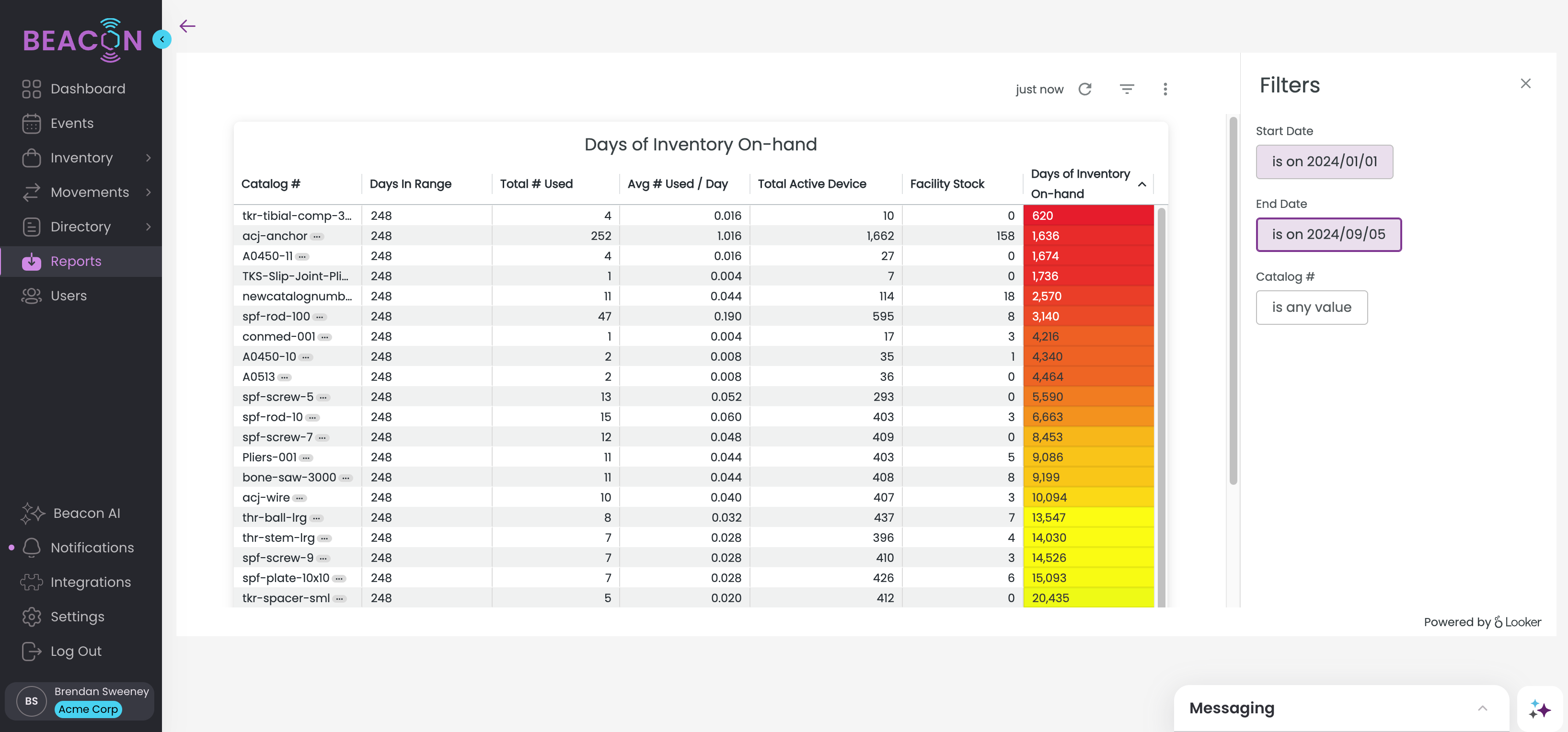Click the refresh data icon
This screenshot has width=1568, height=732.
point(1084,90)
